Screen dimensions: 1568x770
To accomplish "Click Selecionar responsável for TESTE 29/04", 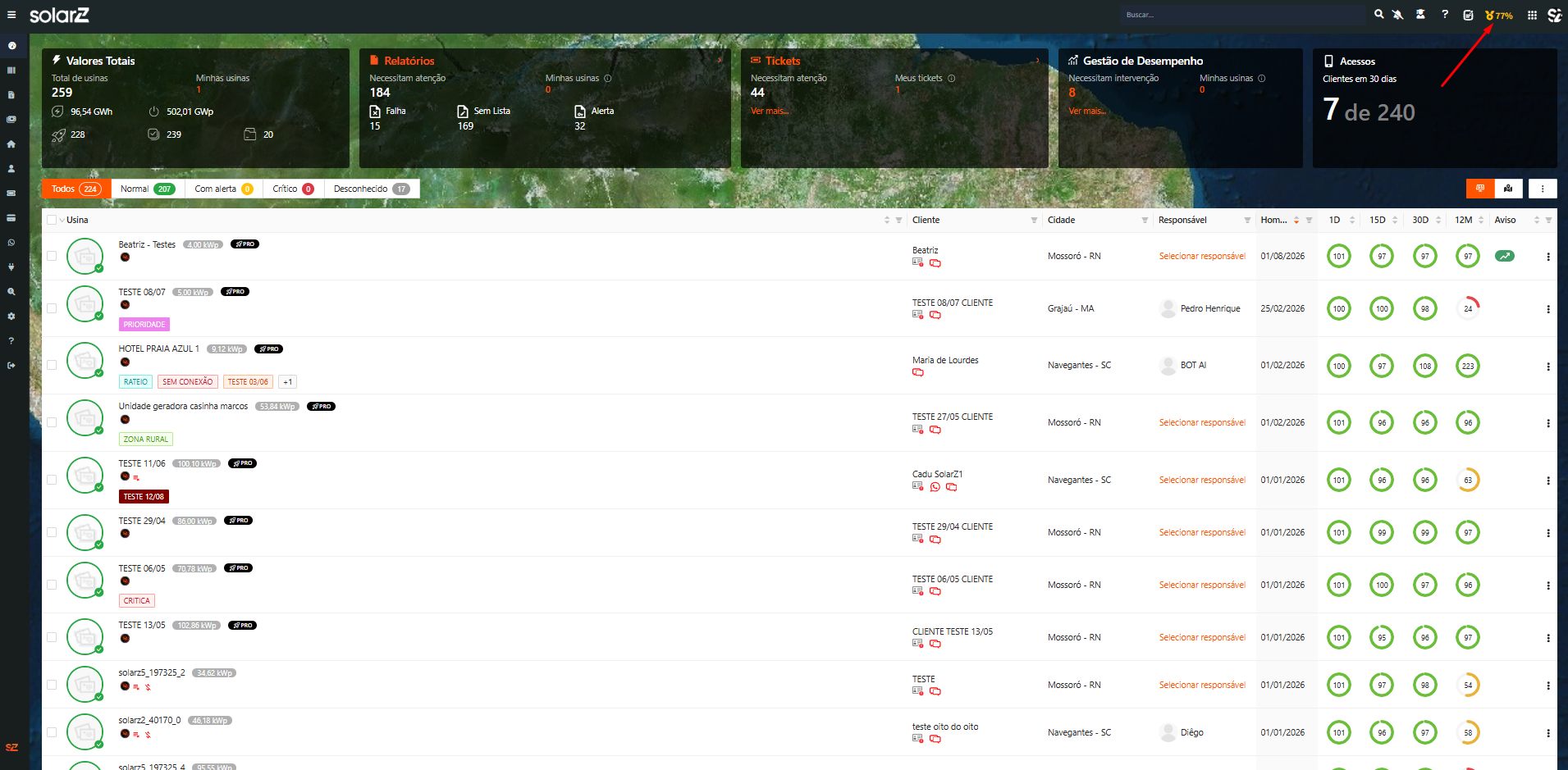I will click(x=1202, y=532).
